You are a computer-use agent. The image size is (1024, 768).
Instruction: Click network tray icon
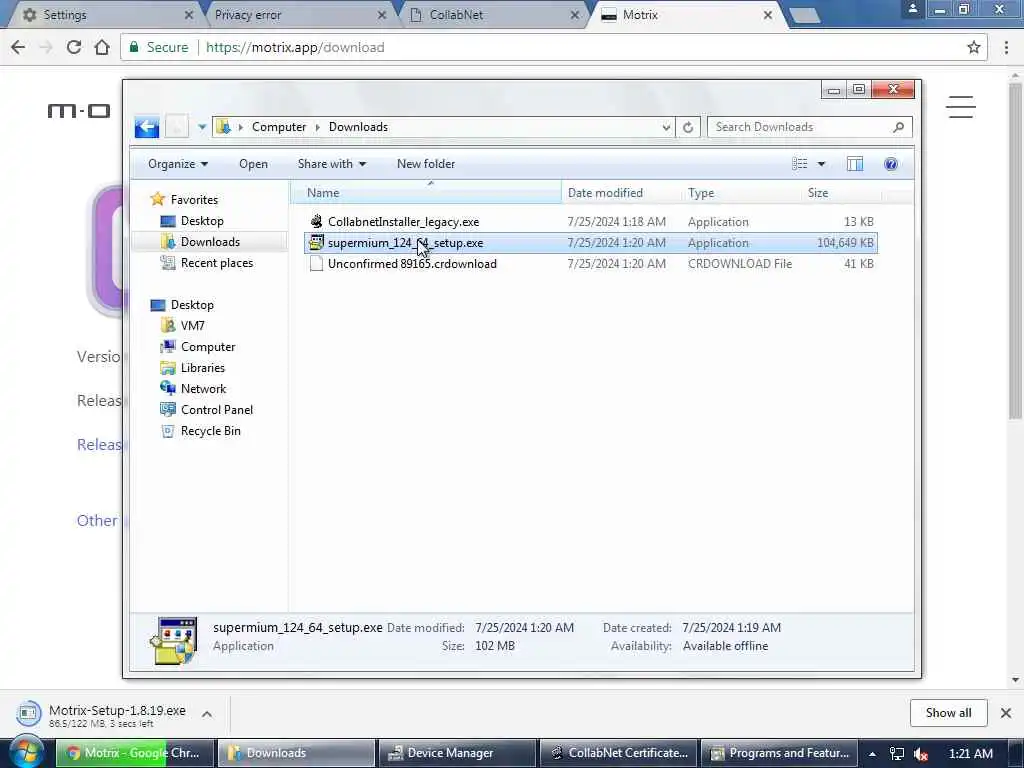897,754
